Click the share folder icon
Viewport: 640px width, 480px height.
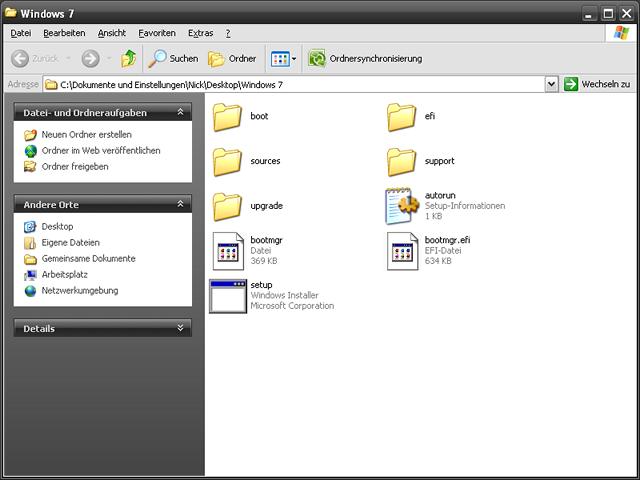point(30,167)
